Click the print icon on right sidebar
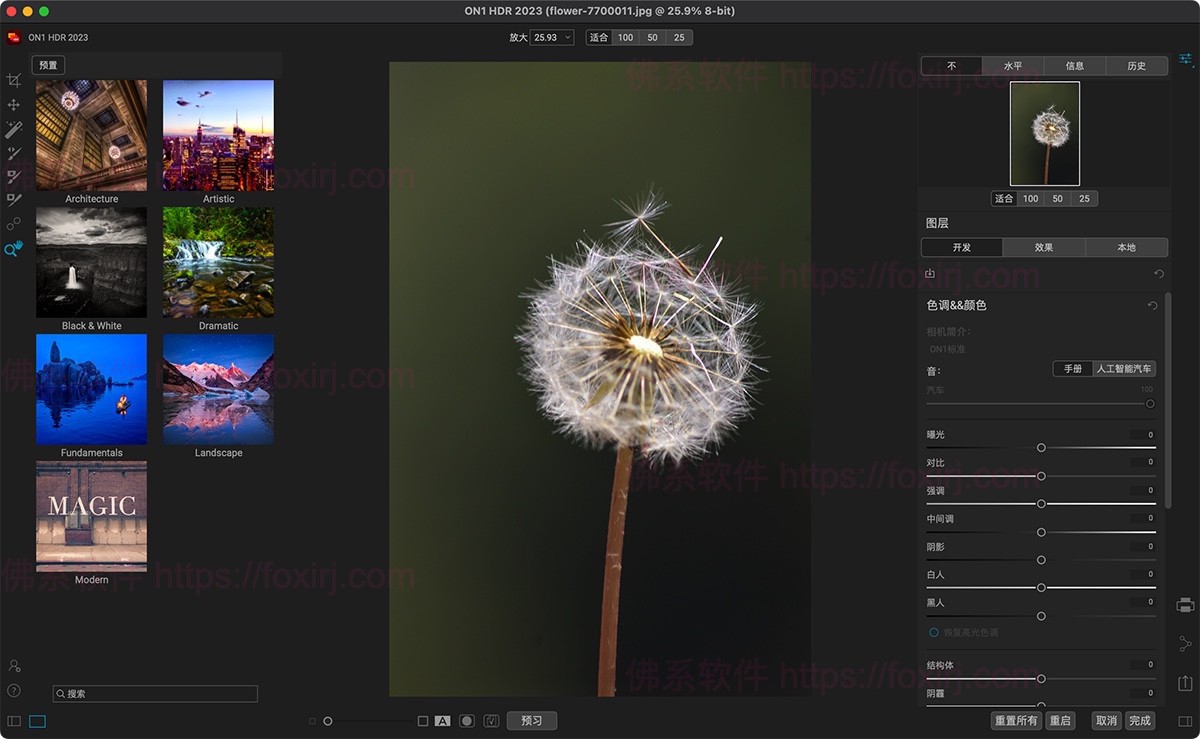Viewport: 1200px width, 739px height. 1185,605
